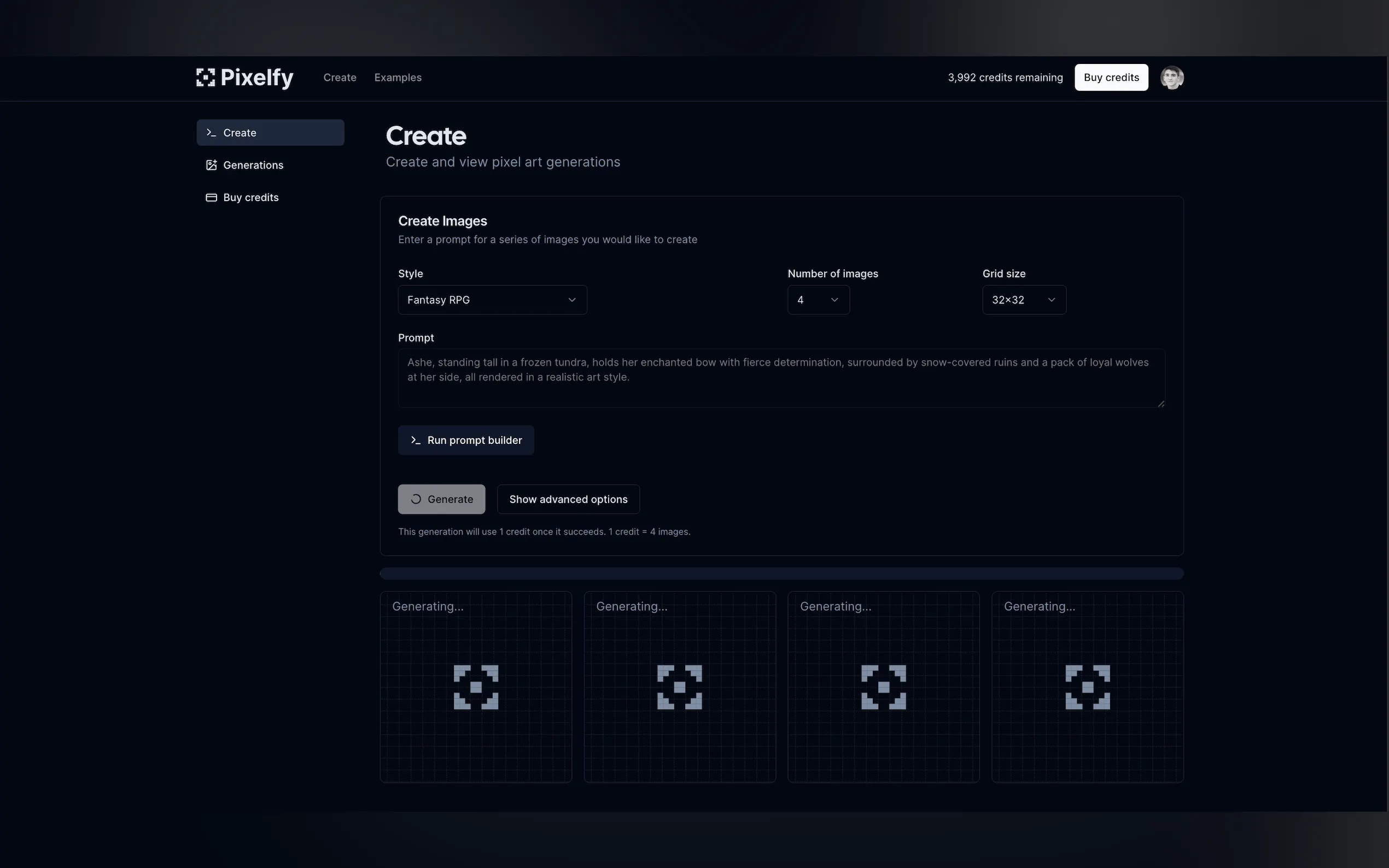Click the Buy credits button in the header
The height and width of the screenshot is (868, 1389).
click(x=1111, y=77)
